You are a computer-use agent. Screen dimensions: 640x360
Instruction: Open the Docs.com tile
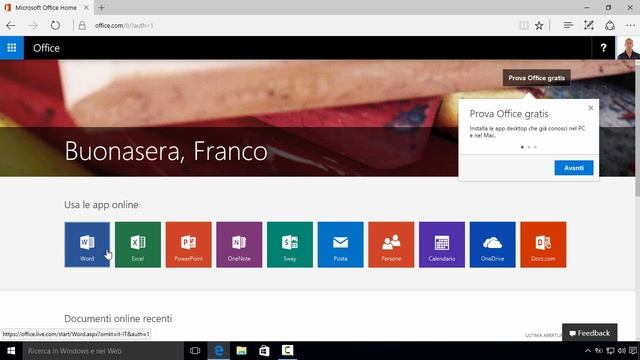click(x=543, y=244)
